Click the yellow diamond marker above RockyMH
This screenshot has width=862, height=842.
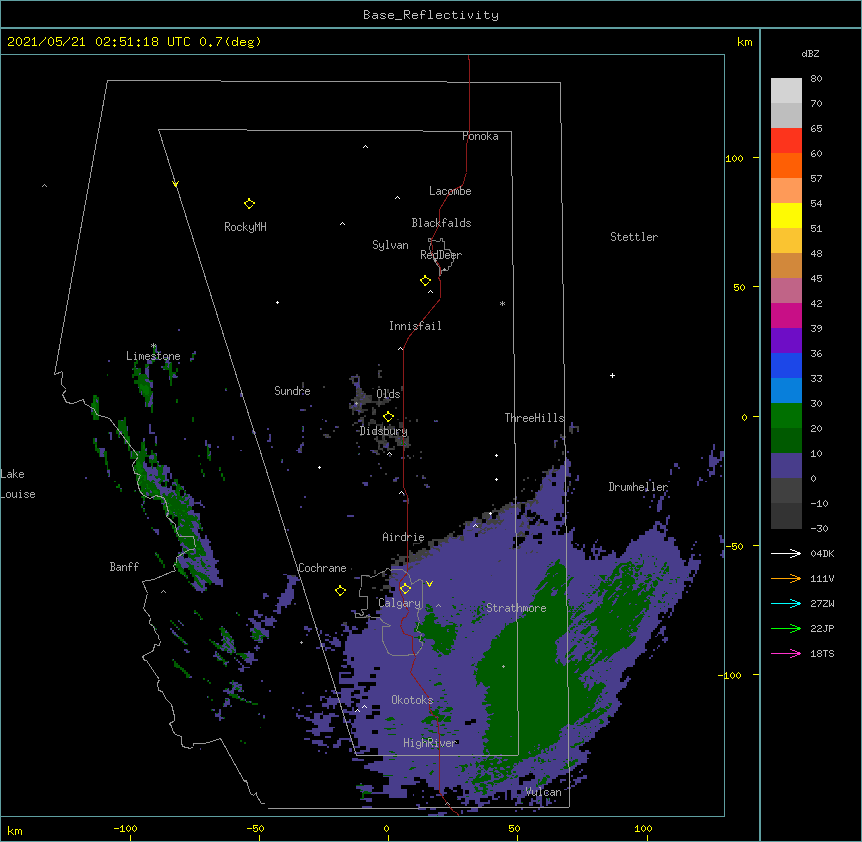(x=249, y=204)
